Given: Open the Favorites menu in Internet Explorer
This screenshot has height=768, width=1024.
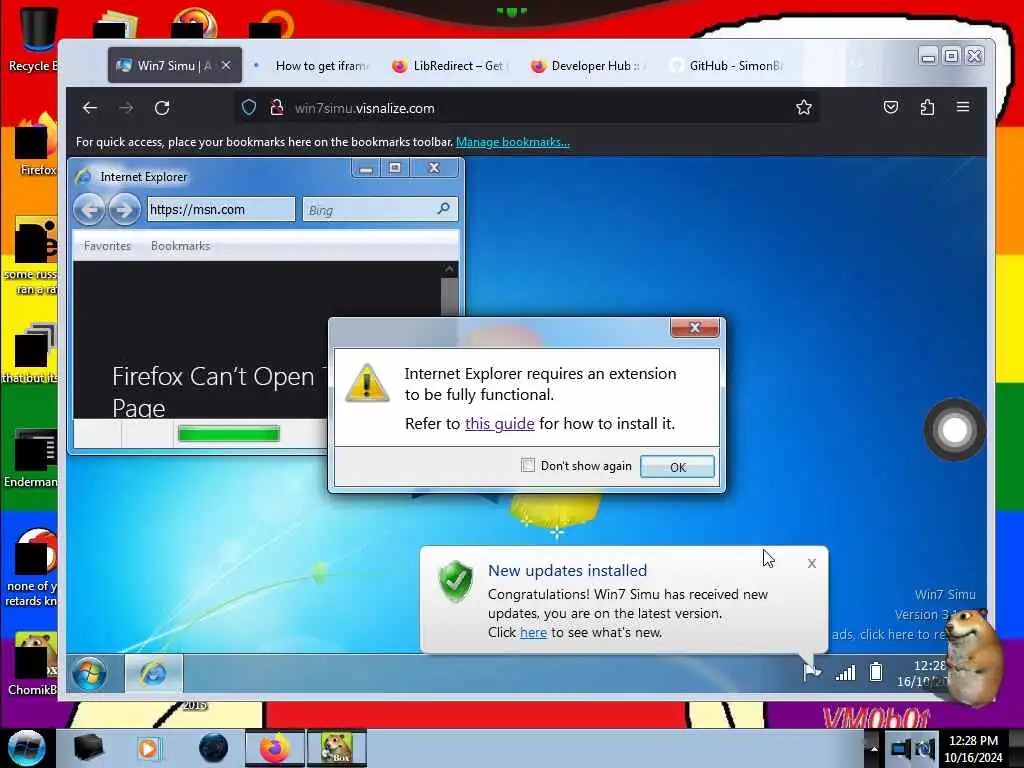Looking at the screenshot, I should click(x=107, y=246).
